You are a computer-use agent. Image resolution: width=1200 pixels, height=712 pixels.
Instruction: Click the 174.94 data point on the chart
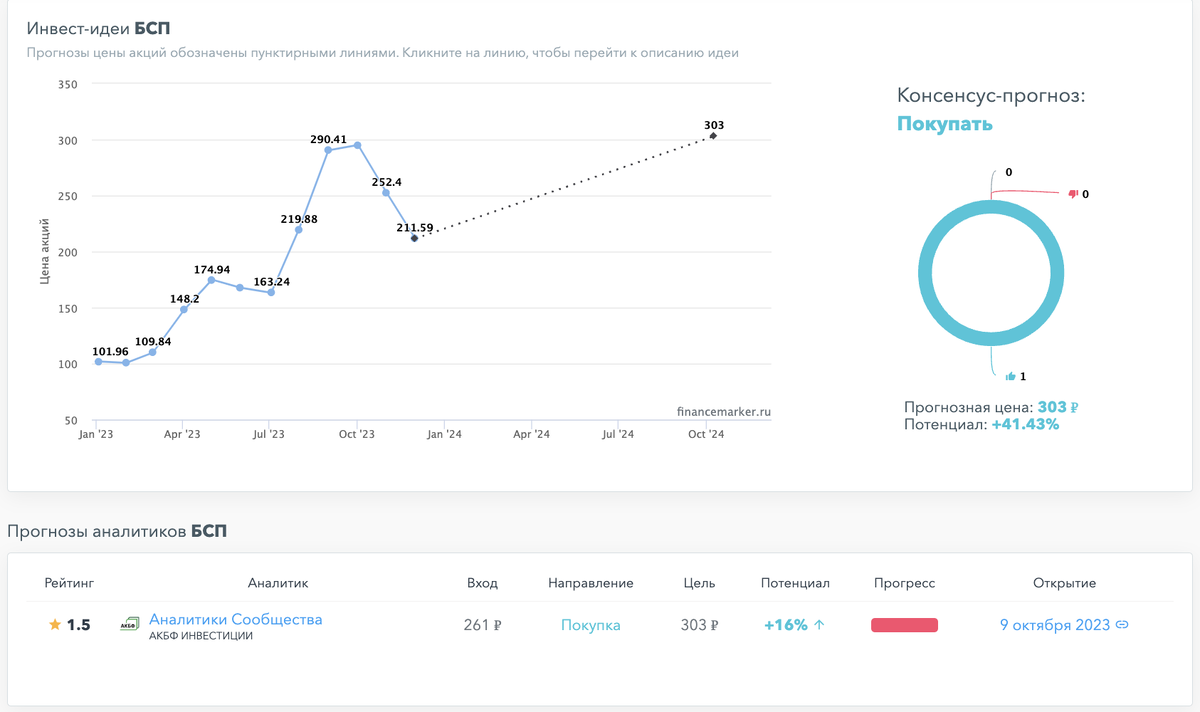[x=211, y=280]
